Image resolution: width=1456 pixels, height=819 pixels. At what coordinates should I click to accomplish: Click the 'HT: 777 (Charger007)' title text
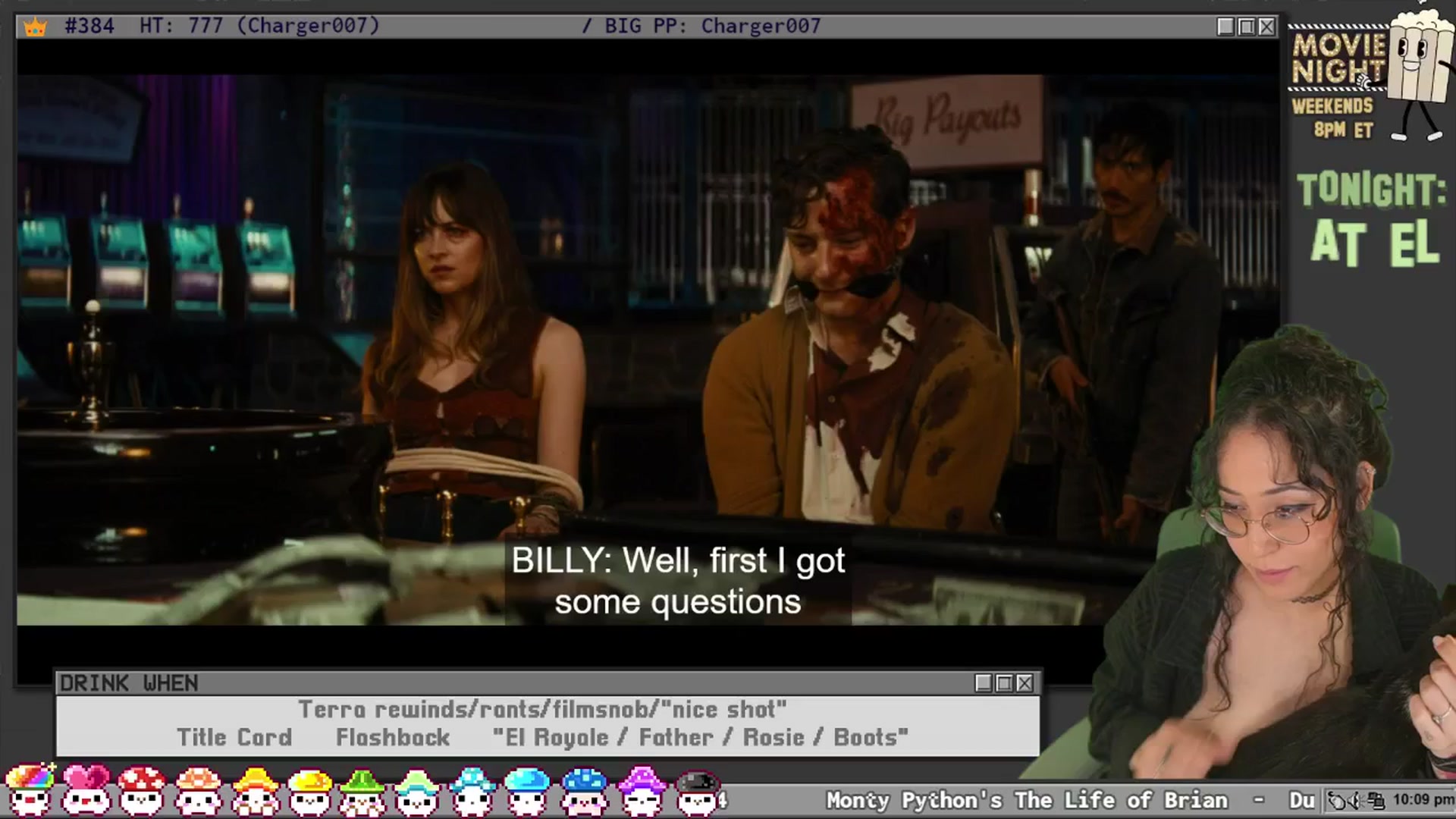(259, 26)
